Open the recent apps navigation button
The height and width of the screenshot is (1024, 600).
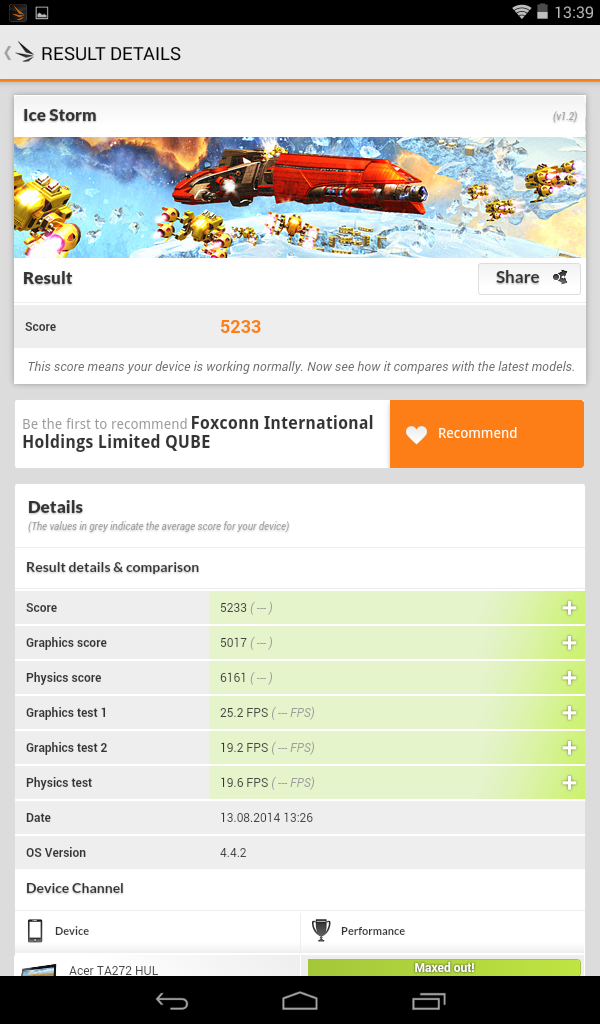tap(428, 1000)
